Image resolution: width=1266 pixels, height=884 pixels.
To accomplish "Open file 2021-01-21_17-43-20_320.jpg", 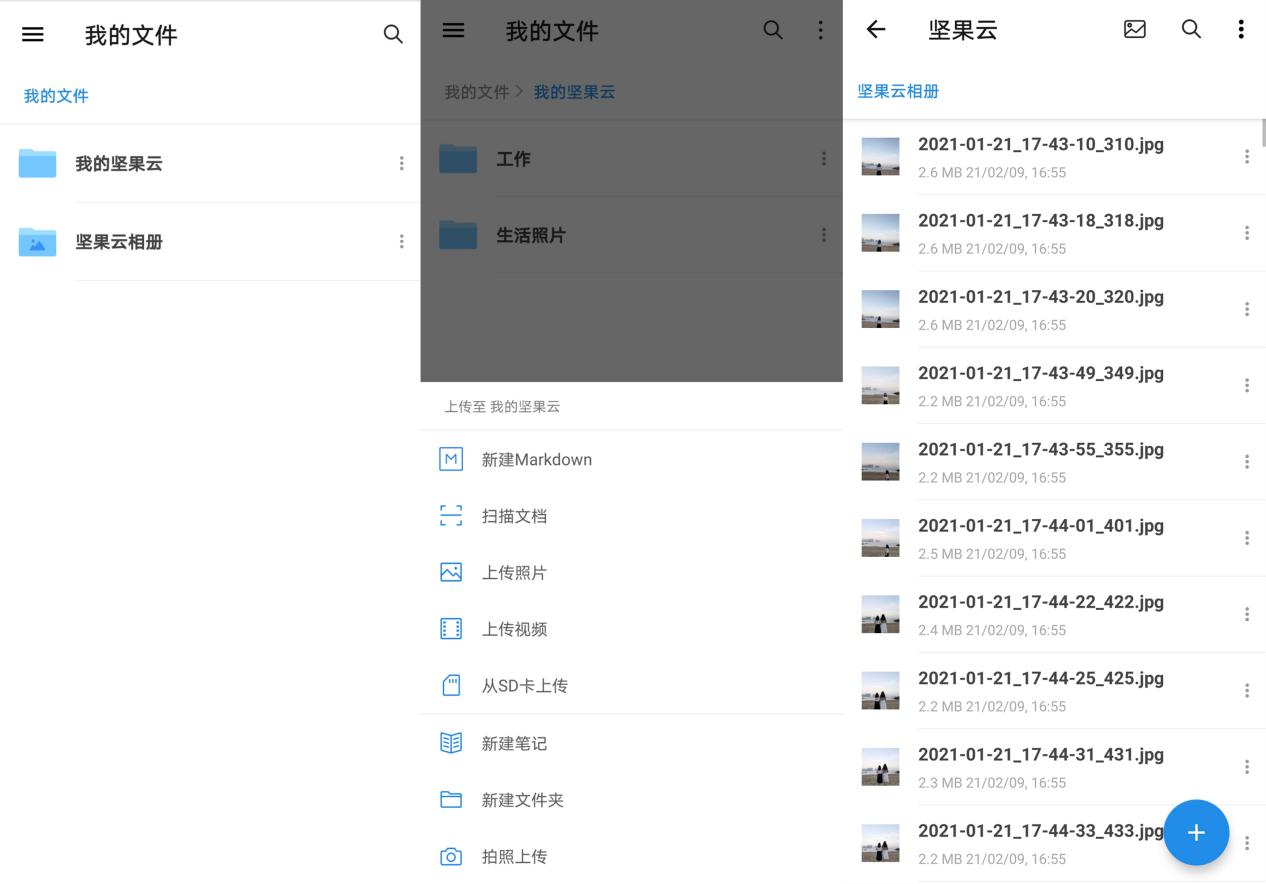I will click(1054, 309).
